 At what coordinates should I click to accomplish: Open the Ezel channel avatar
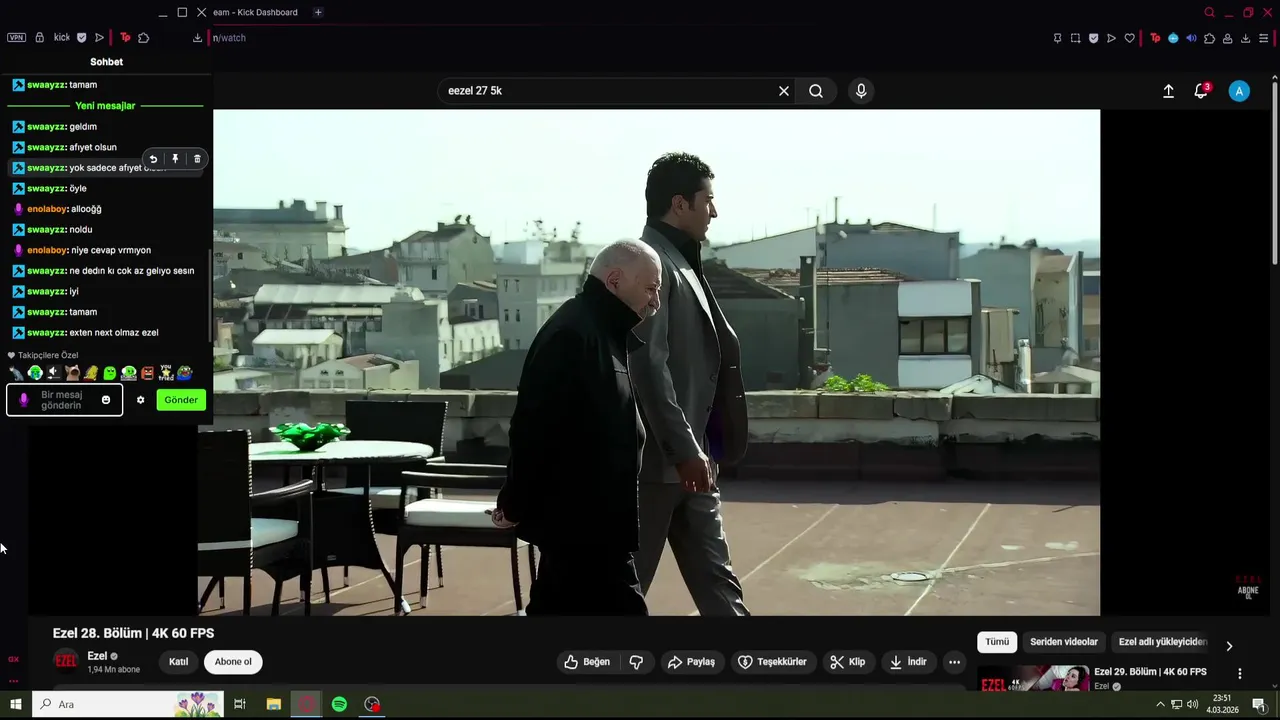coord(66,661)
